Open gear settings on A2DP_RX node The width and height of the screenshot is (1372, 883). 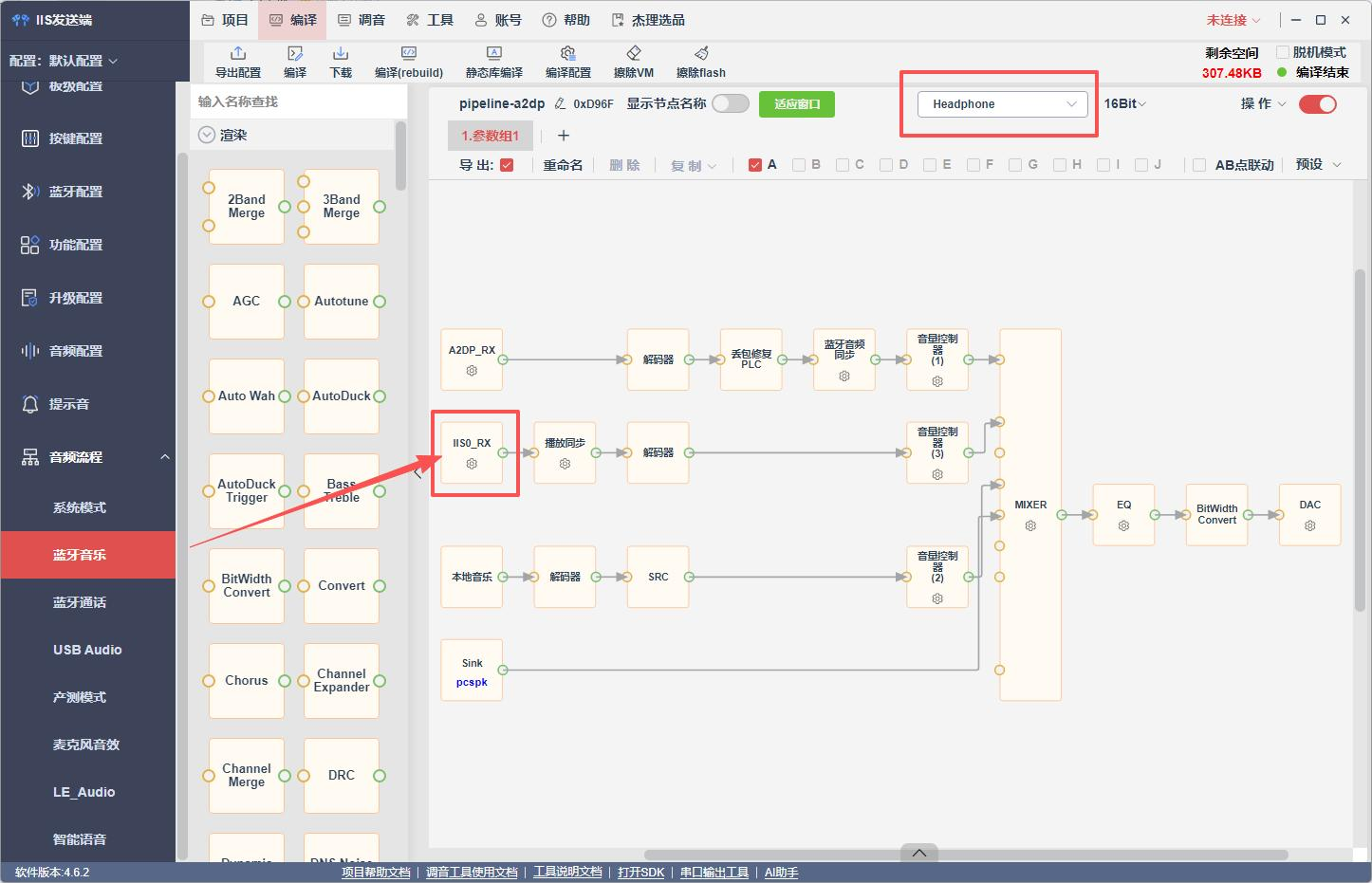(x=472, y=371)
